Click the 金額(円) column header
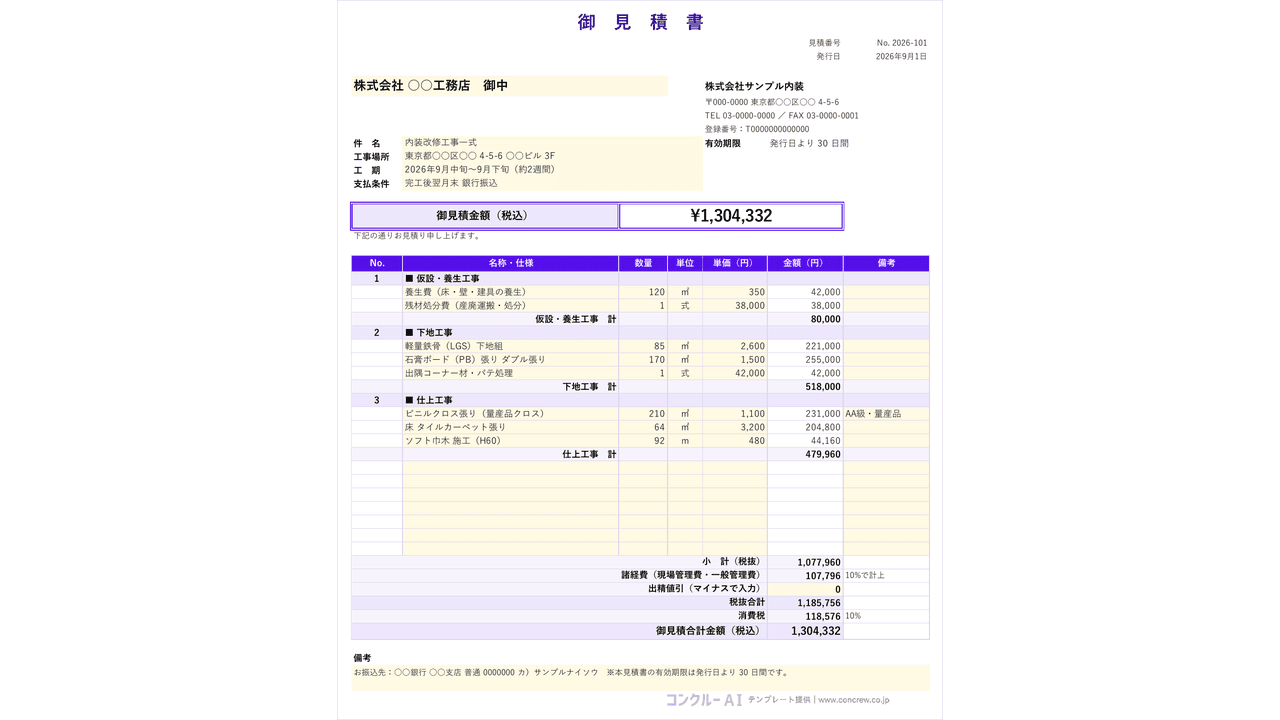 point(805,263)
